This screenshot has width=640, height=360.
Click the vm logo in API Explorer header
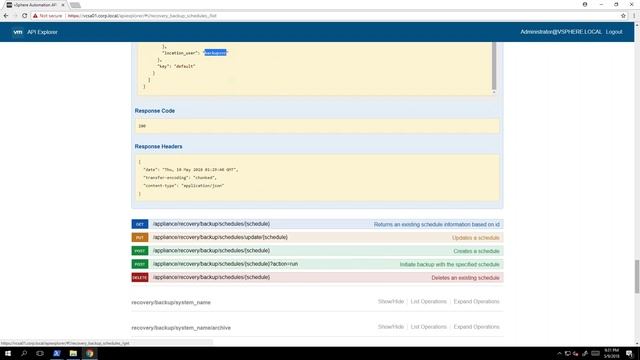click(x=18, y=32)
